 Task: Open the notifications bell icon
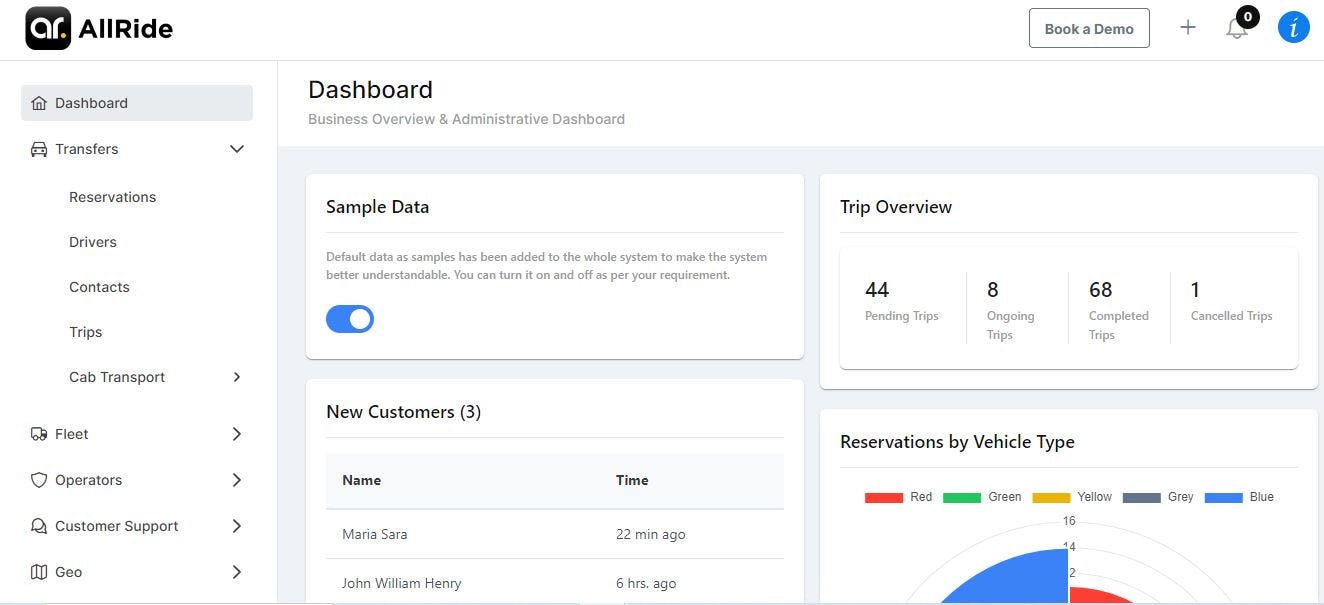[x=1237, y=28]
